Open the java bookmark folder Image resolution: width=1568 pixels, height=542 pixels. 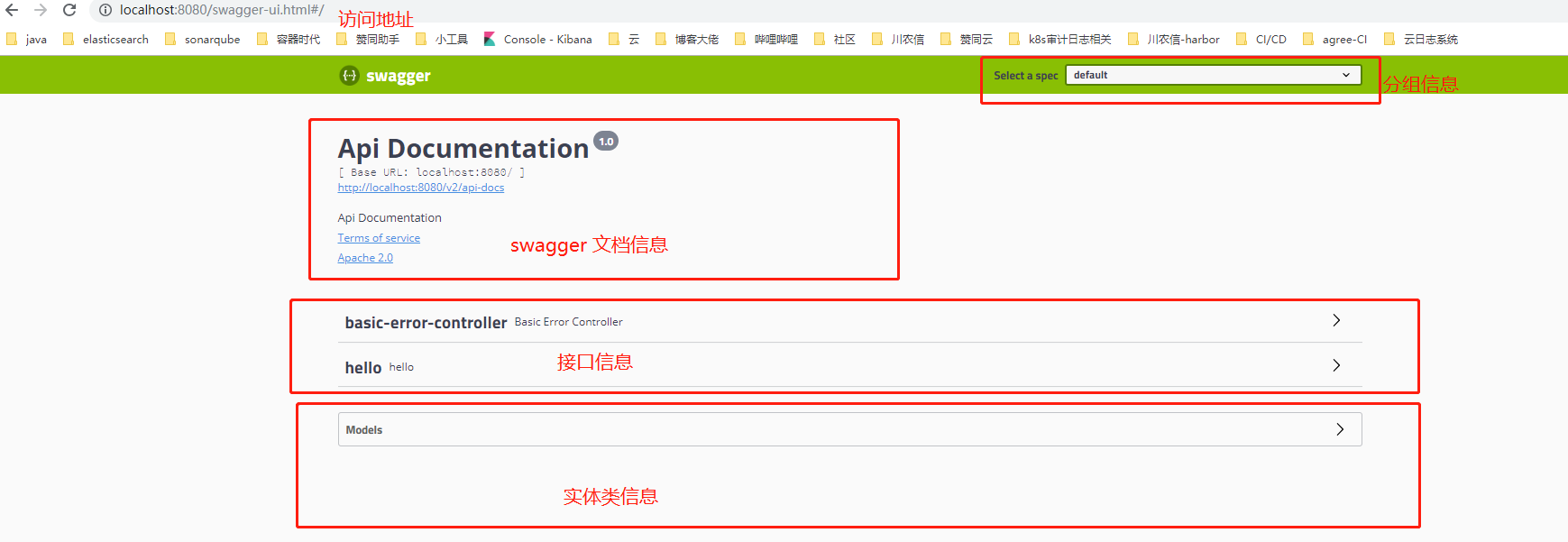[27, 39]
